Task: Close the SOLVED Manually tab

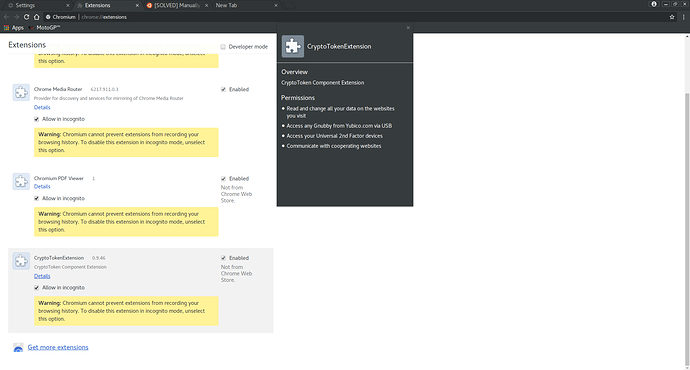Action: (x=206, y=5)
